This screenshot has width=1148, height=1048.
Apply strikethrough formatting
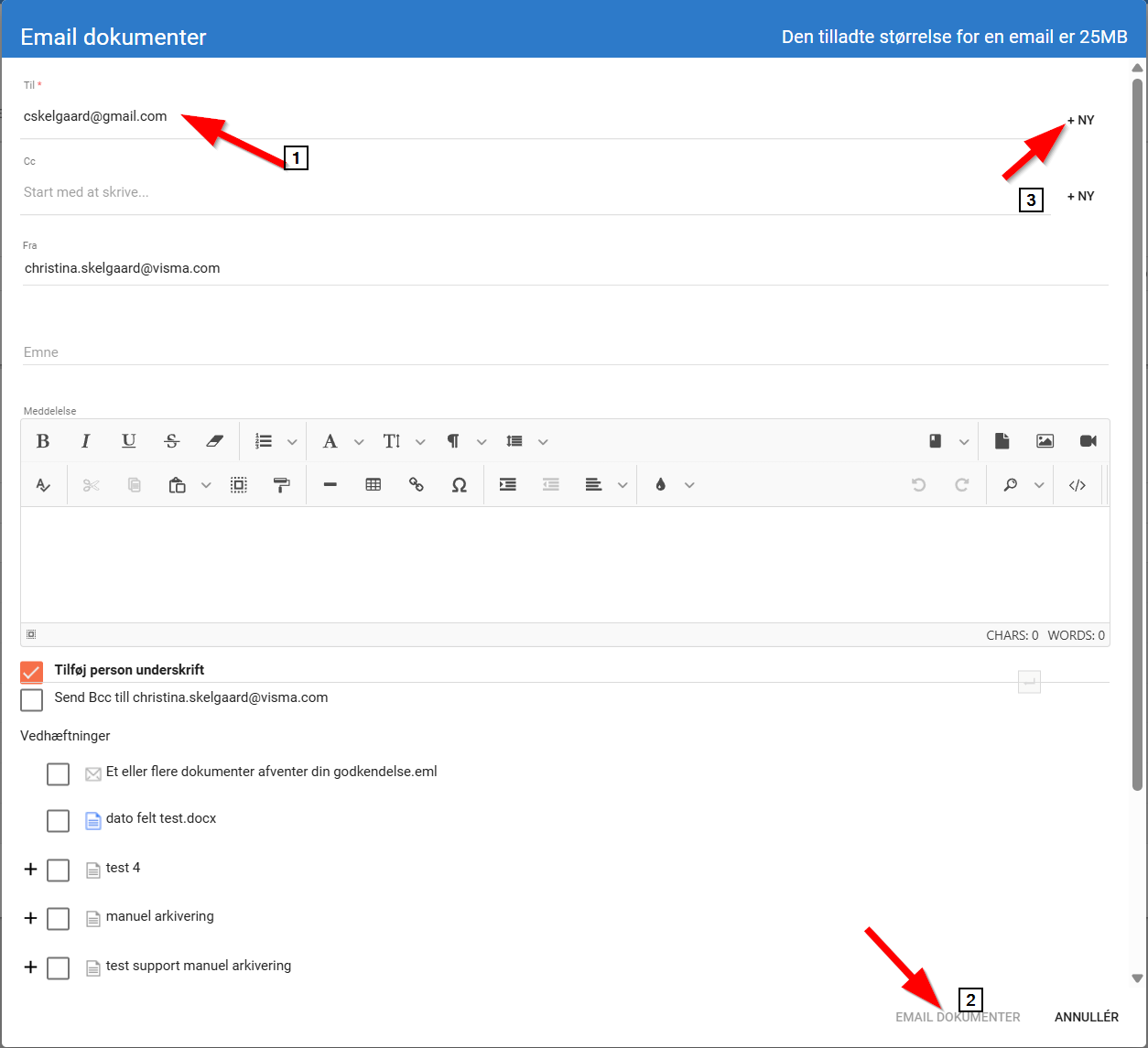(172, 441)
